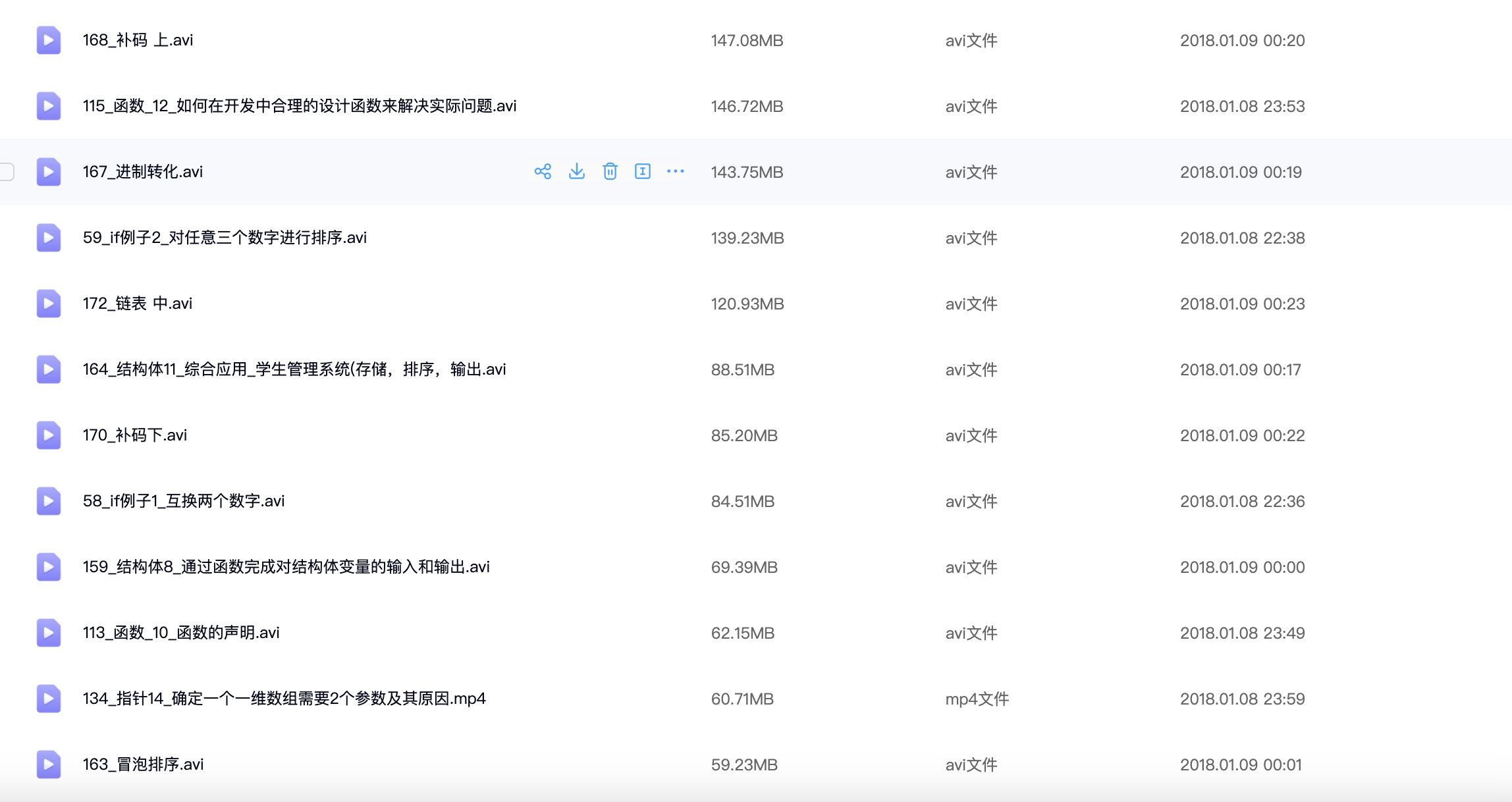
Task: Click the size value 62.15MB
Action: (x=743, y=633)
